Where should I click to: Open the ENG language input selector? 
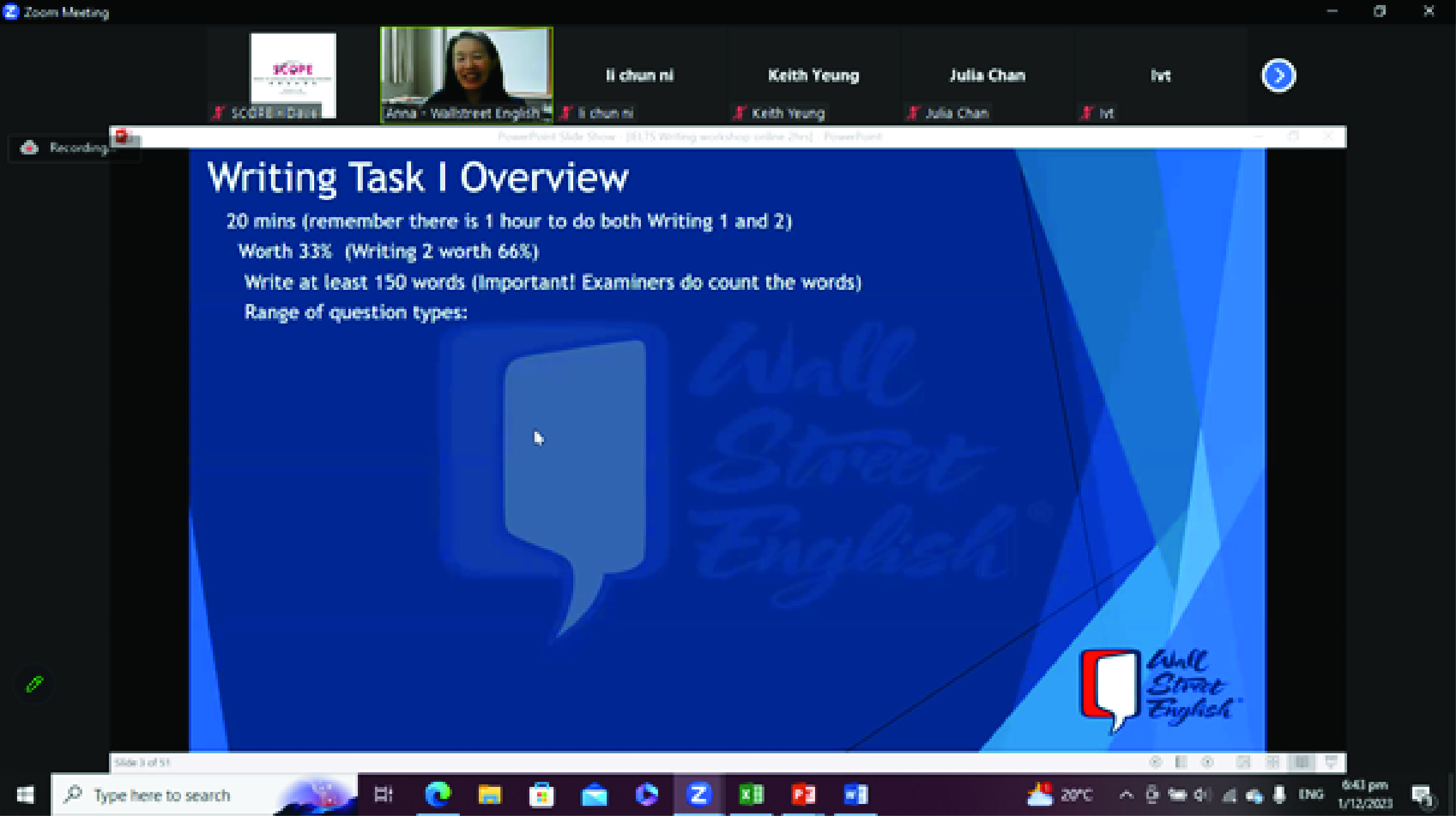pyautogui.click(x=1311, y=794)
